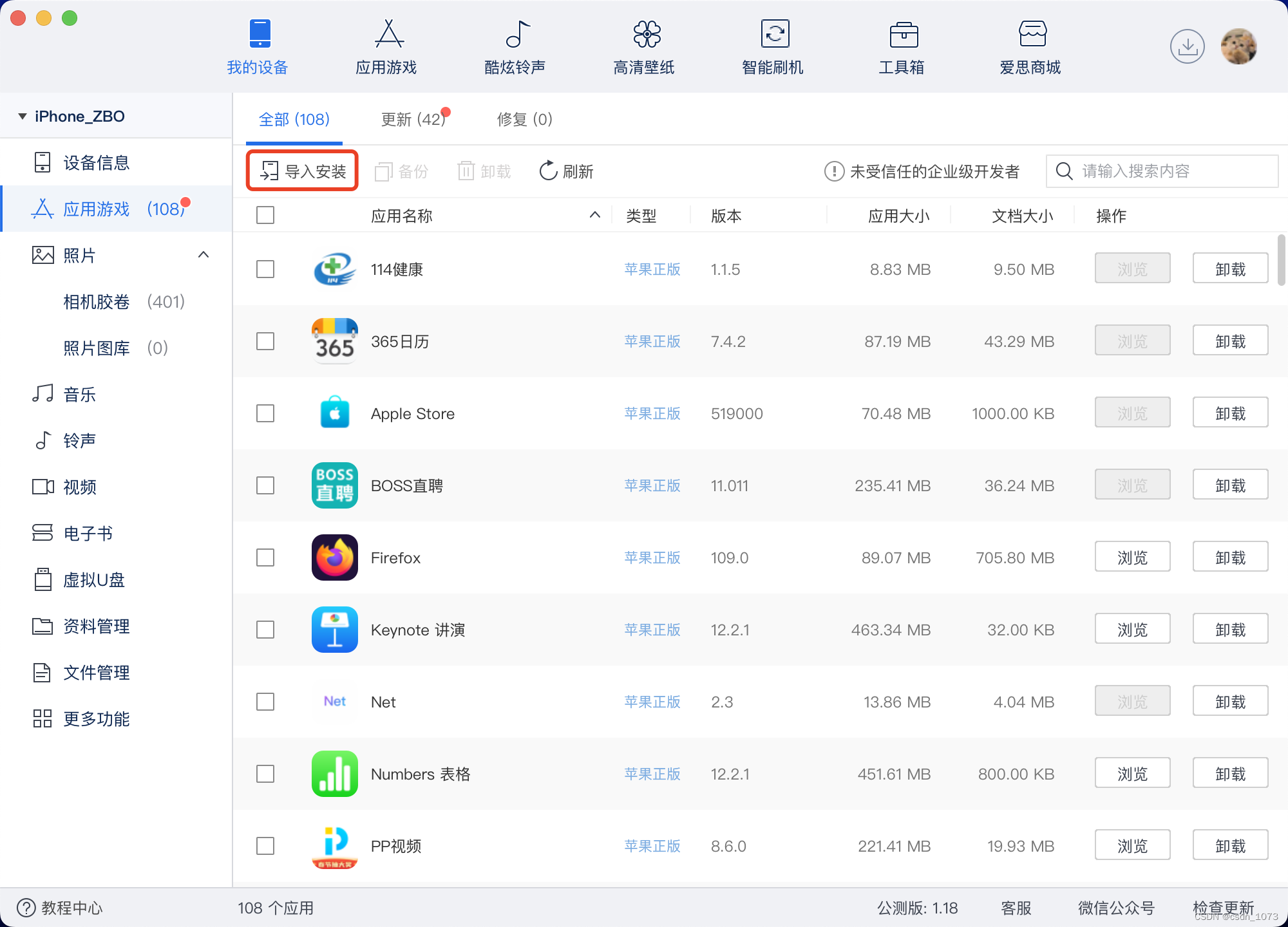Click 卸载 for PP视频
1288x927 pixels.
click(x=1230, y=846)
